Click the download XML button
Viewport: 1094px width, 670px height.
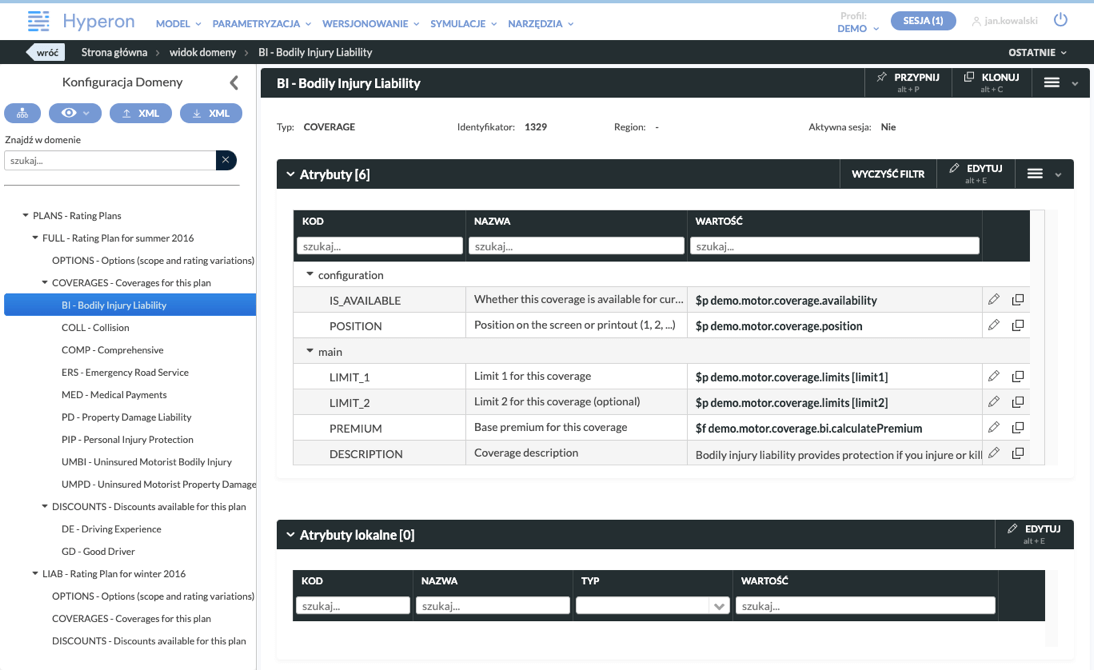[x=211, y=113]
